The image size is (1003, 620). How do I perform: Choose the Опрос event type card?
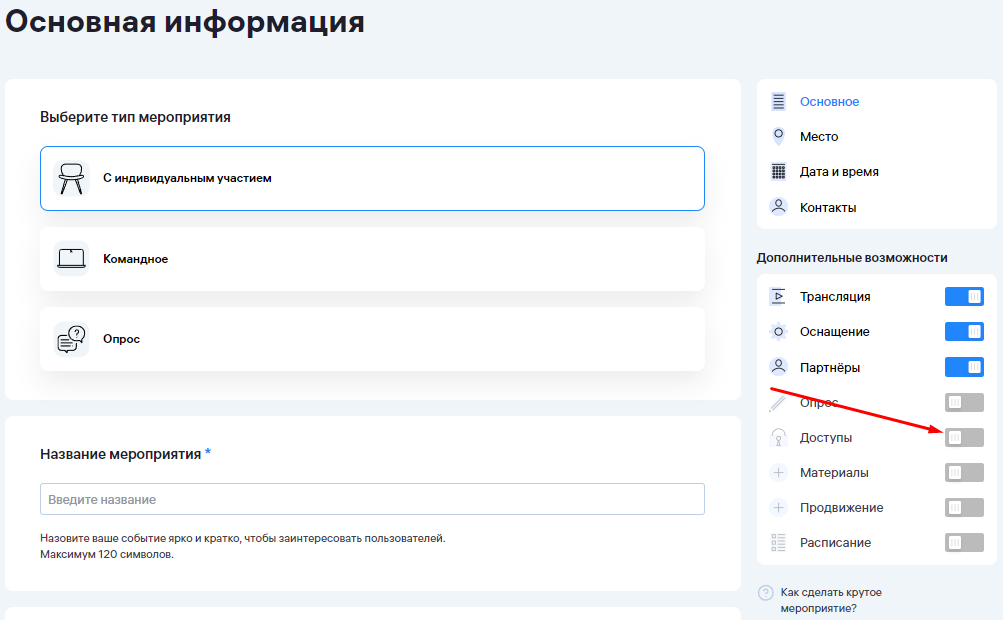pos(372,339)
